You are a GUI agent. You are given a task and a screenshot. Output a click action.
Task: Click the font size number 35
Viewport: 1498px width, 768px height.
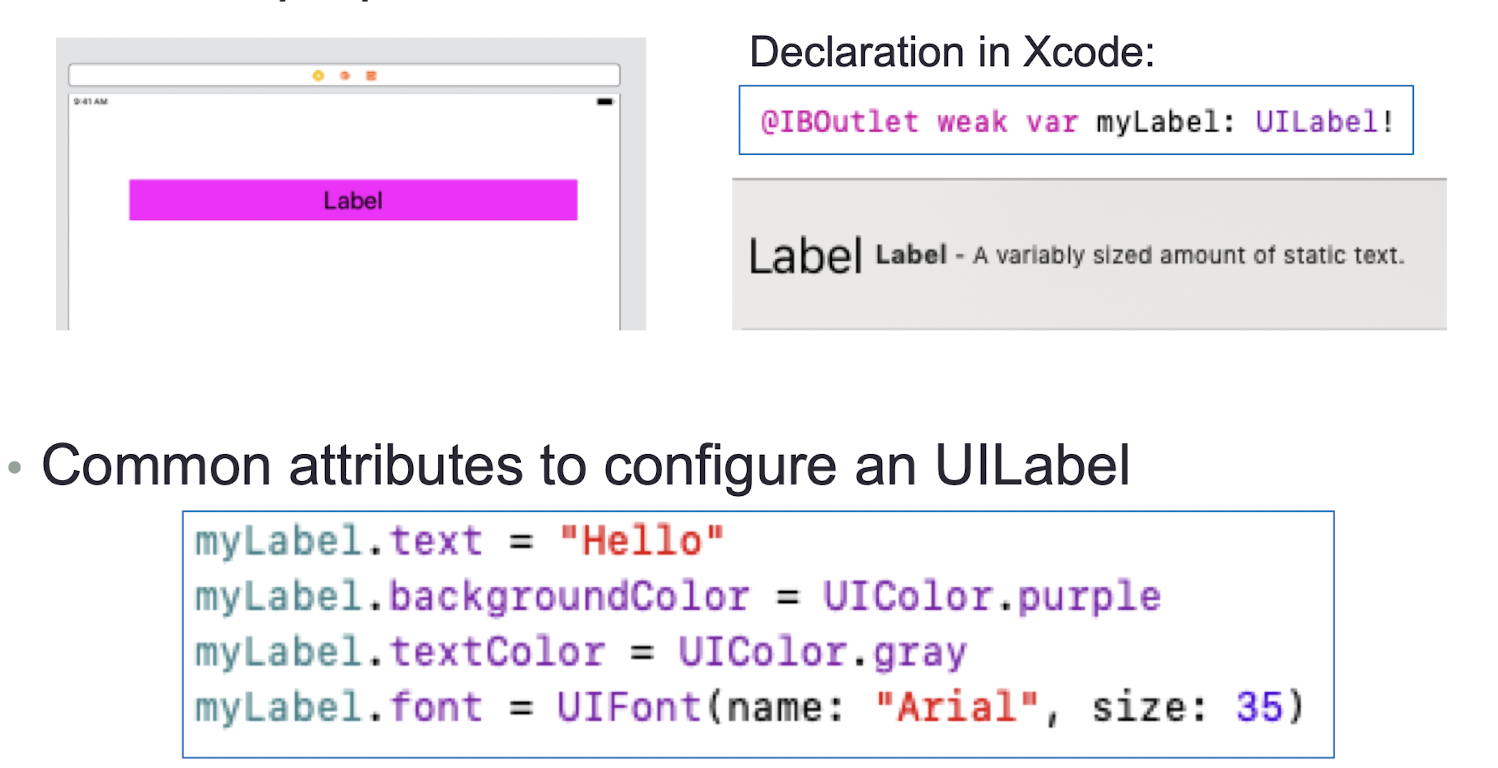(x=1258, y=708)
